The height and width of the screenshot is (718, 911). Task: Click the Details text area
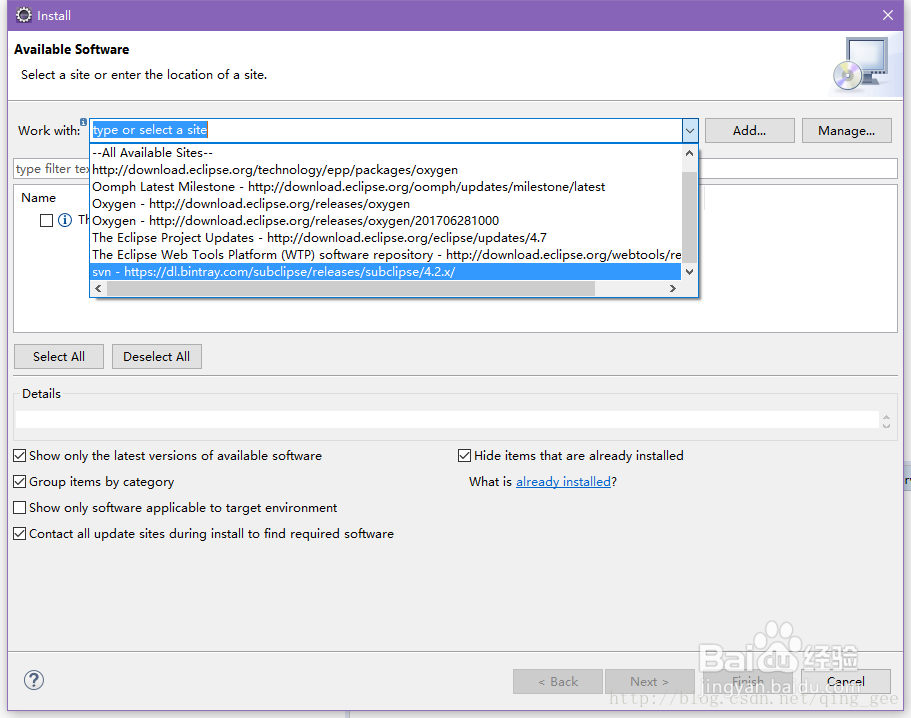447,419
